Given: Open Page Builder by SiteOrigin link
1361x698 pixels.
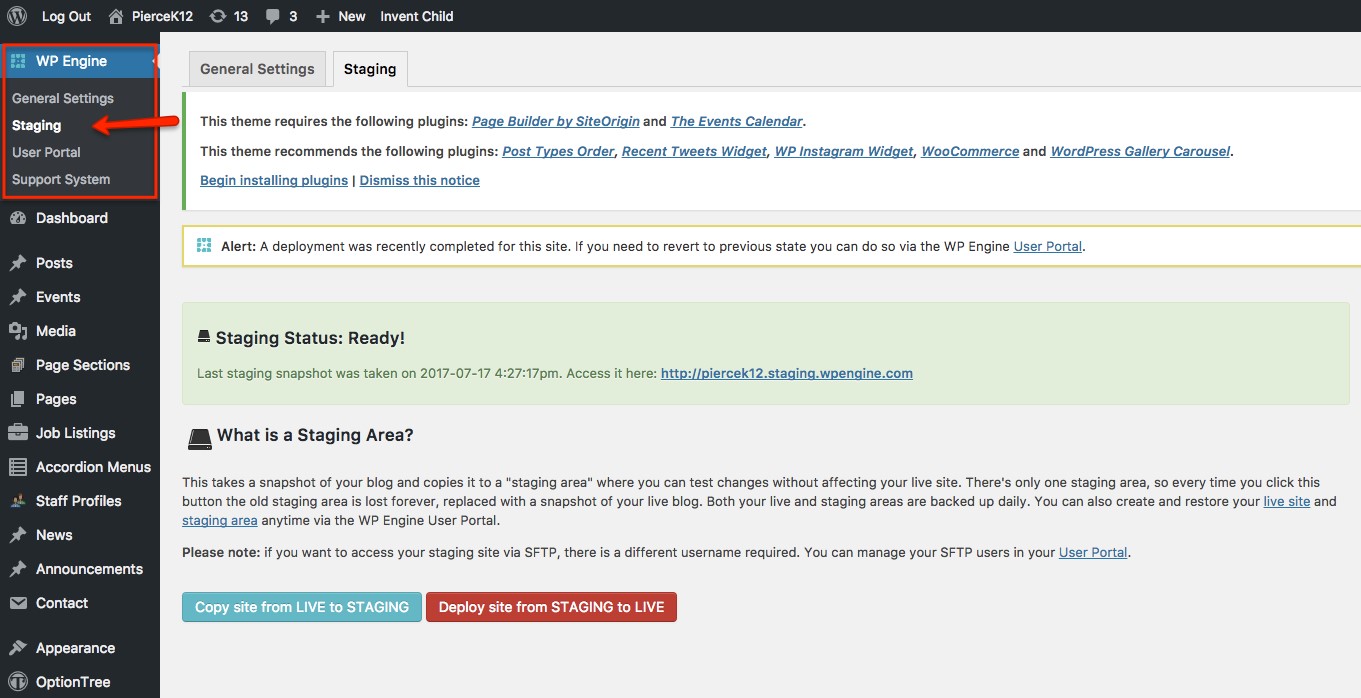Looking at the screenshot, I should pos(556,121).
